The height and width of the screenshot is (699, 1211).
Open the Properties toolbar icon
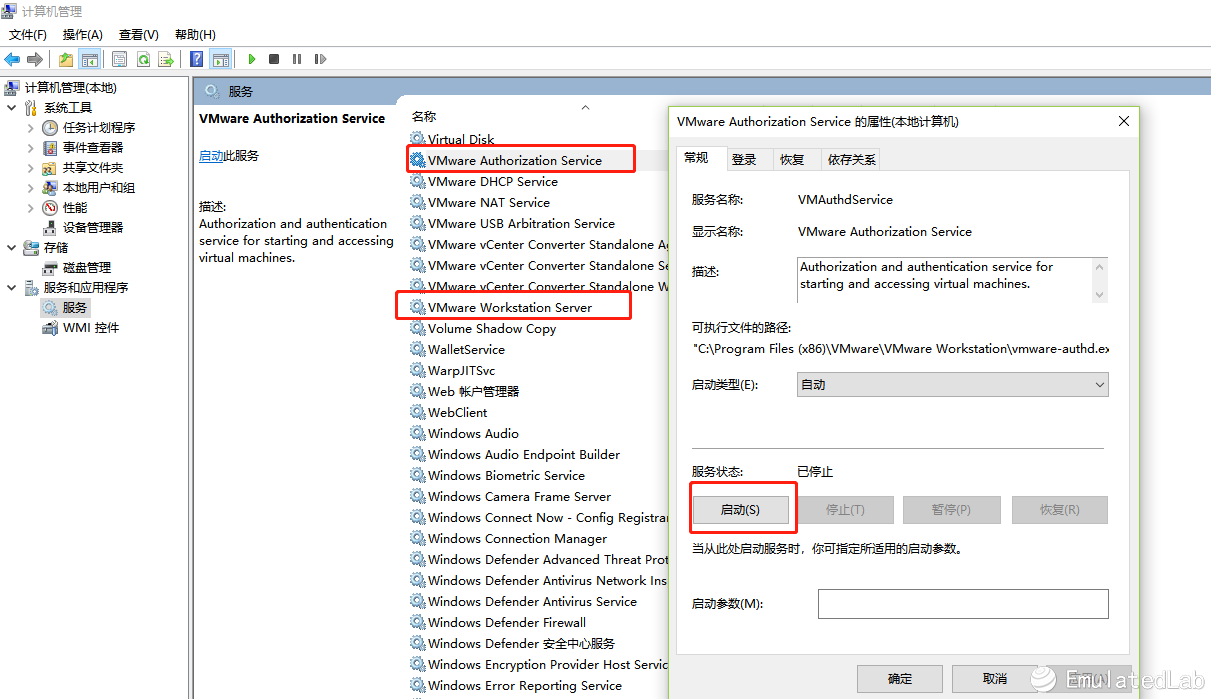coord(120,59)
